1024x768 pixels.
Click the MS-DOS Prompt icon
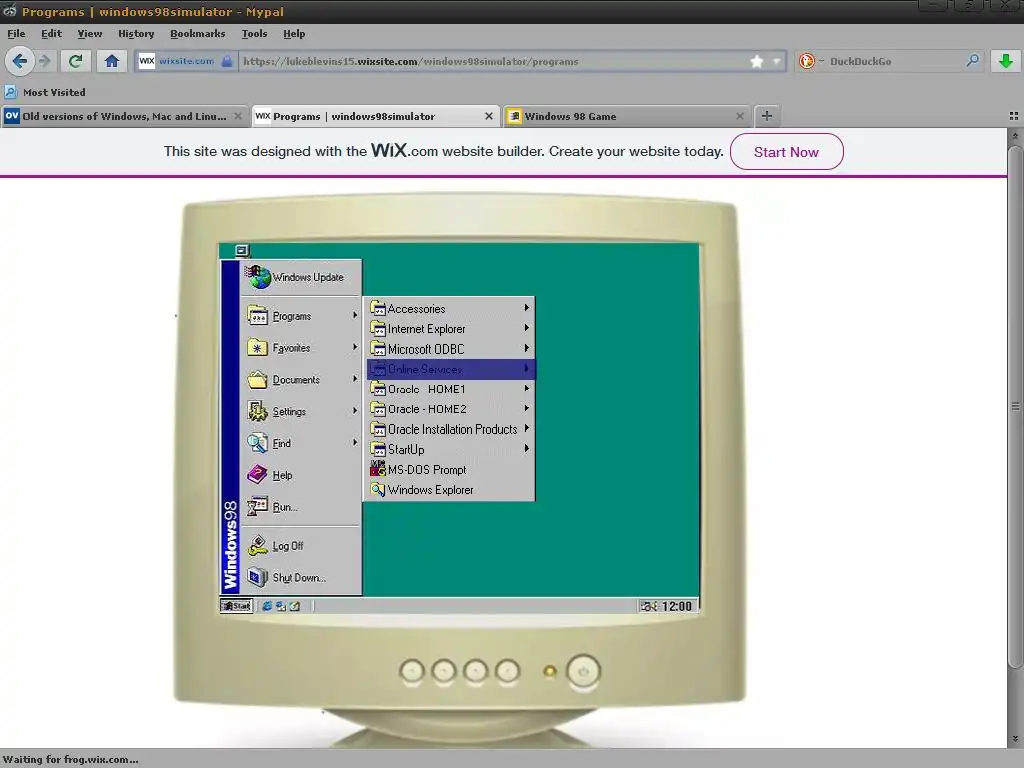tap(377, 469)
